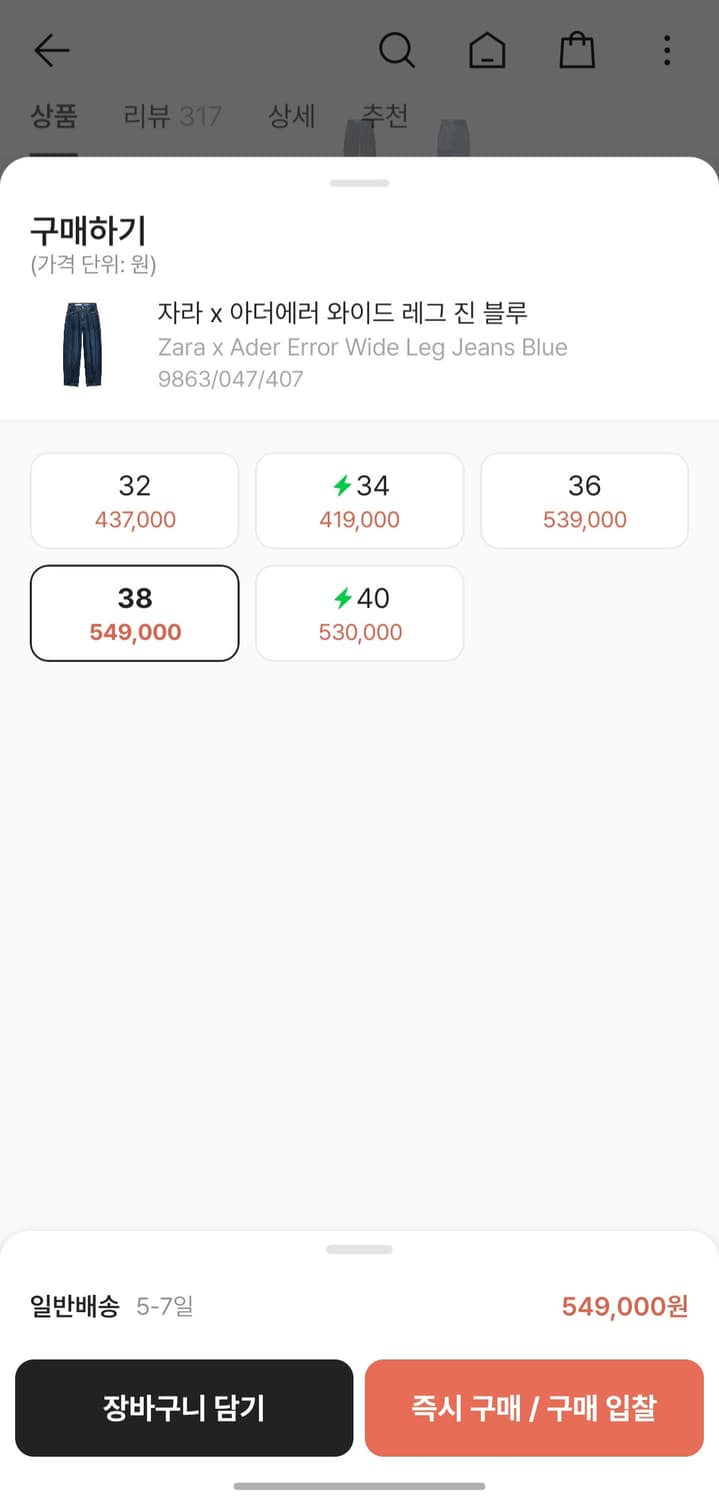Tap the jeans product thumbnail
The image size is (719, 1500).
84,345
